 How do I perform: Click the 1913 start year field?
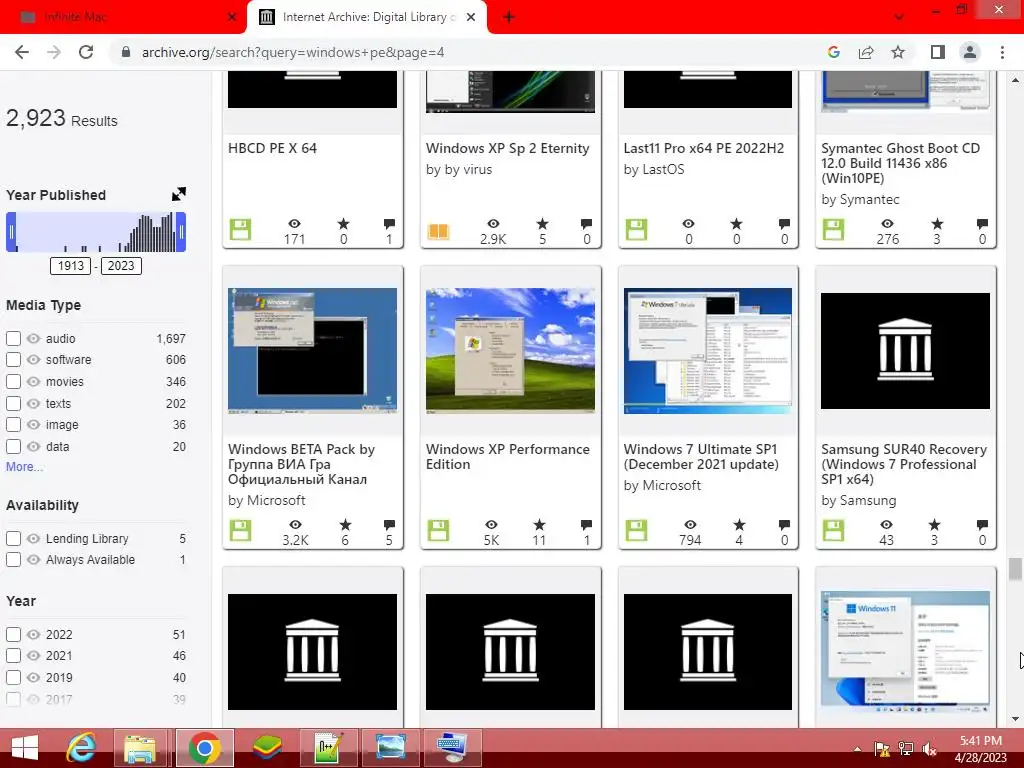click(x=71, y=266)
